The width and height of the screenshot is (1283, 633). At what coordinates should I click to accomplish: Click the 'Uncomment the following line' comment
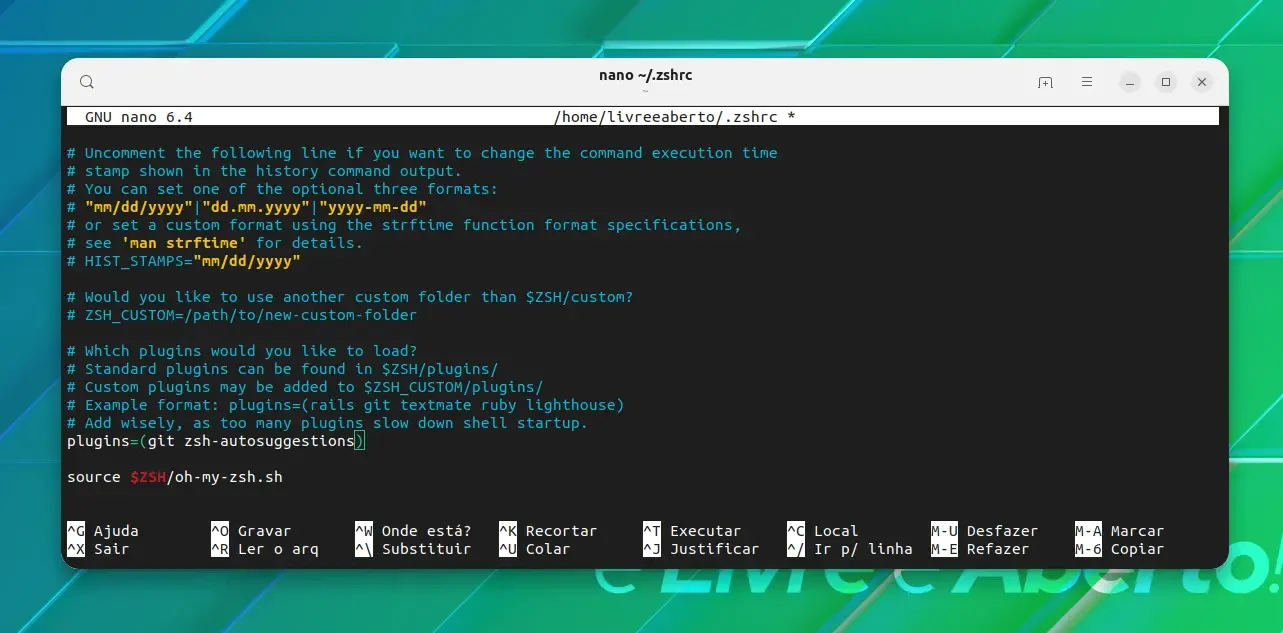422,153
